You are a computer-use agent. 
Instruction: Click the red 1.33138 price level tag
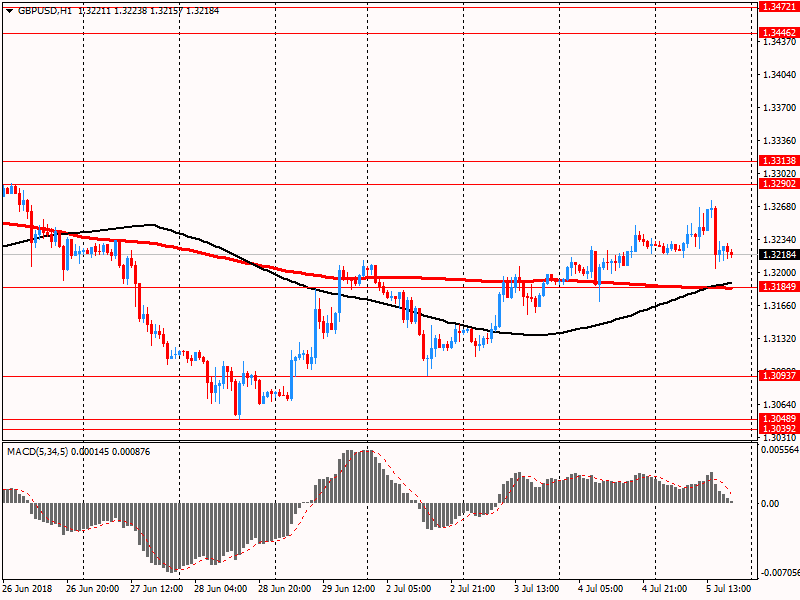[779, 161]
